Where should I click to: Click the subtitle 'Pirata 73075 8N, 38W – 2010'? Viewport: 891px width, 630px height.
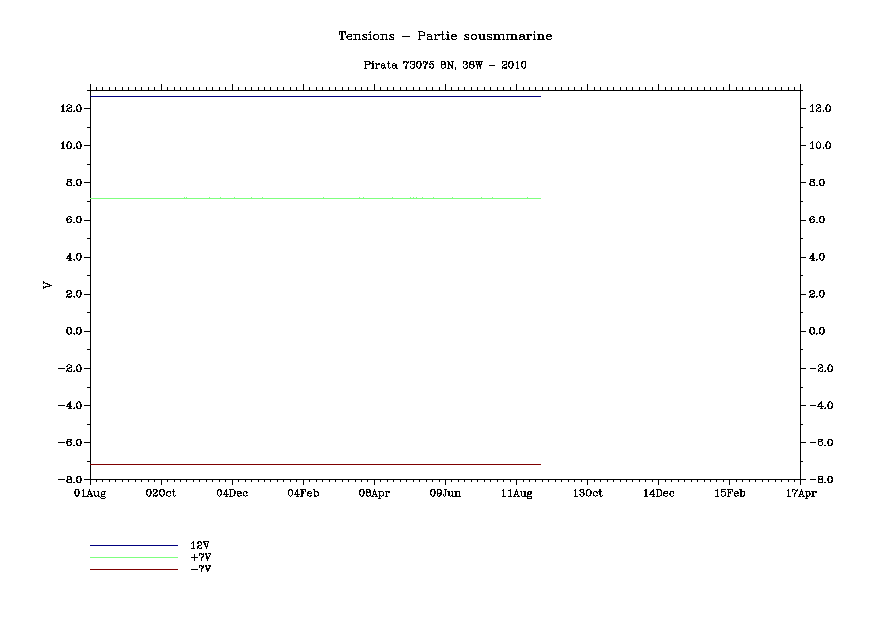[x=445, y=65]
